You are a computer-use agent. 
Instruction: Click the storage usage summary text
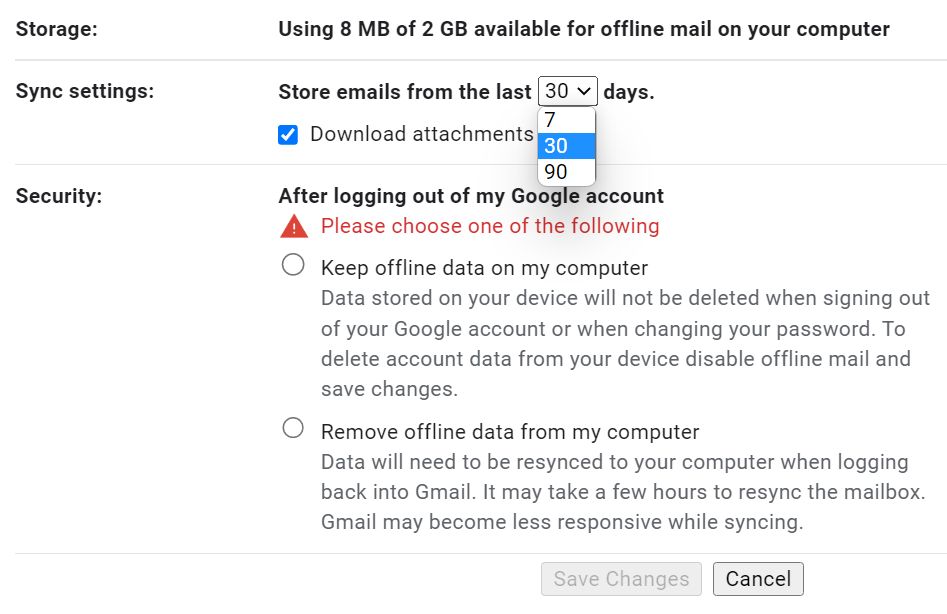(x=583, y=29)
